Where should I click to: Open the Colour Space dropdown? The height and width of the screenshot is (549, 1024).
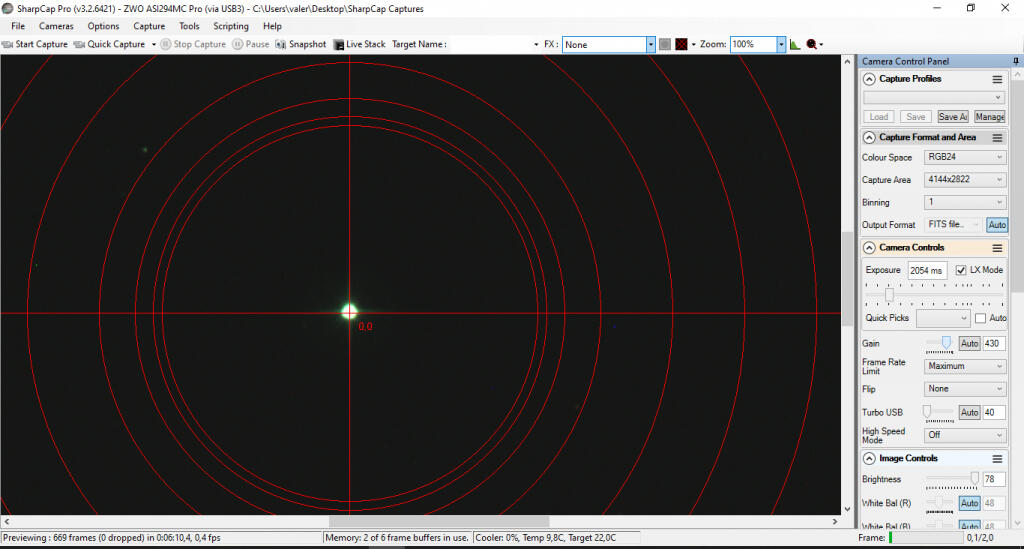click(964, 157)
